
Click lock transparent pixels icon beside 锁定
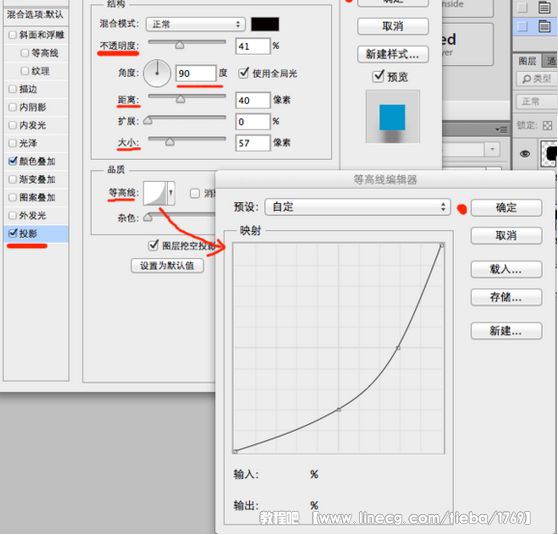[547, 125]
